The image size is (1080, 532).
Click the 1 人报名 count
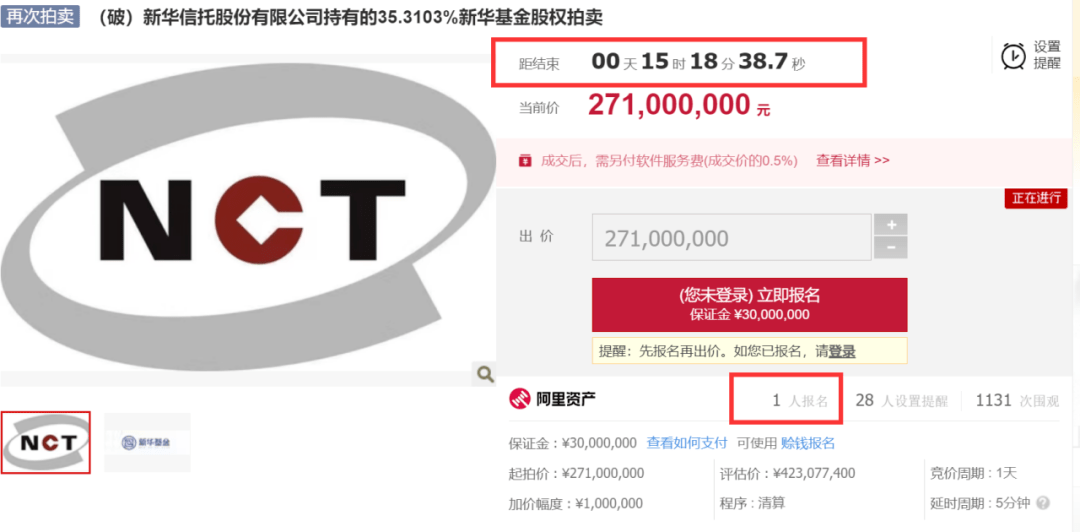[800, 400]
